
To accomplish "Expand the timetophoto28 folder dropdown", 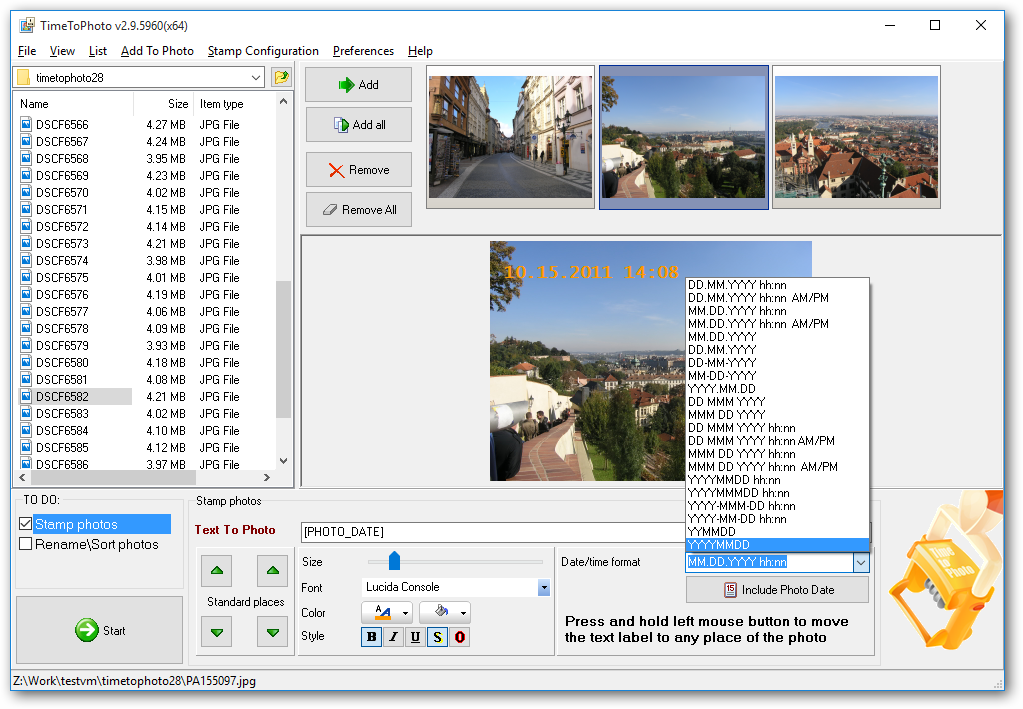I will tap(256, 77).
